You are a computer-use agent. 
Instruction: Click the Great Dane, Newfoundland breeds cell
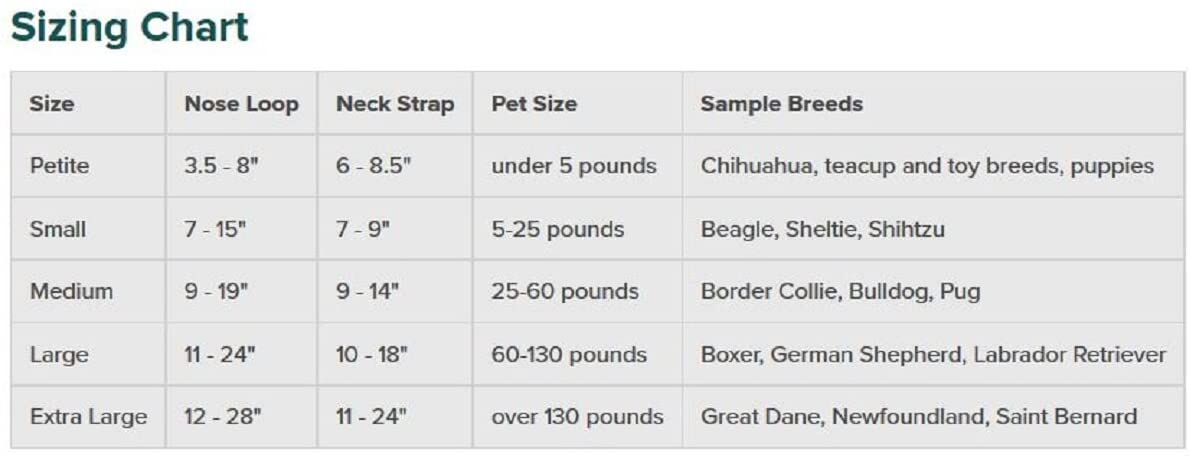[x=918, y=417]
